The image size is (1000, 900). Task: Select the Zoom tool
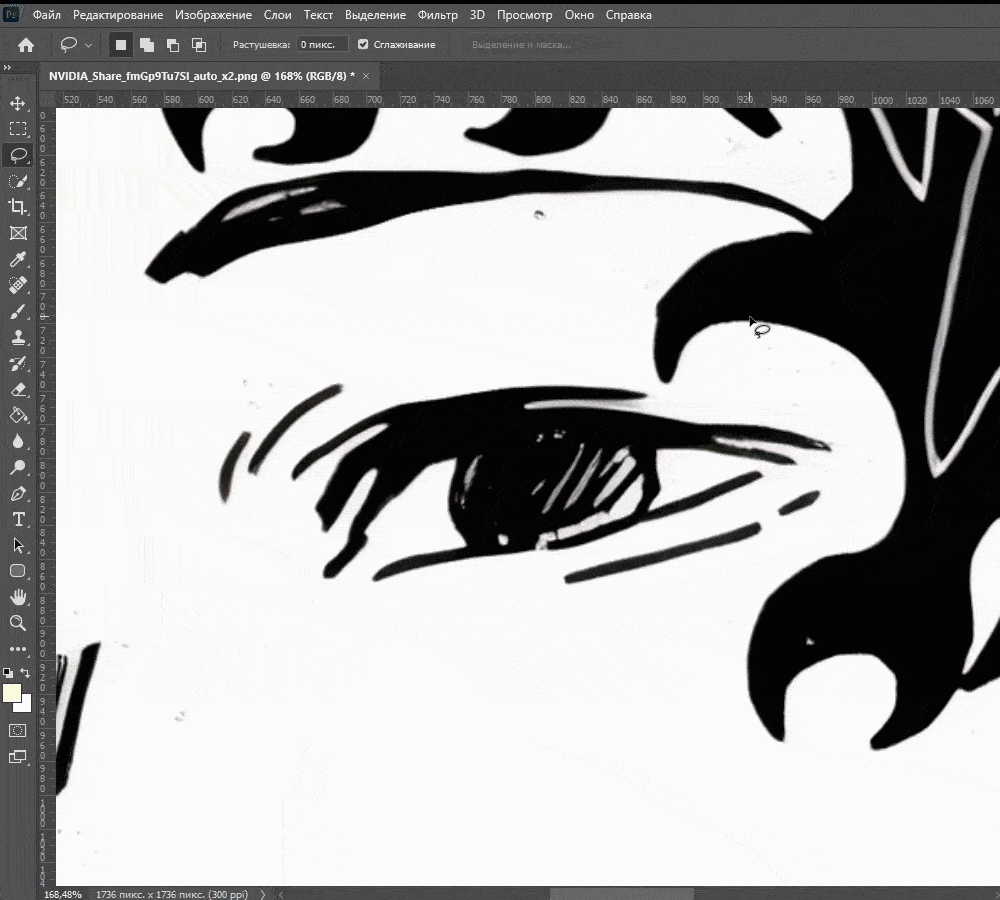(x=18, y=623)
